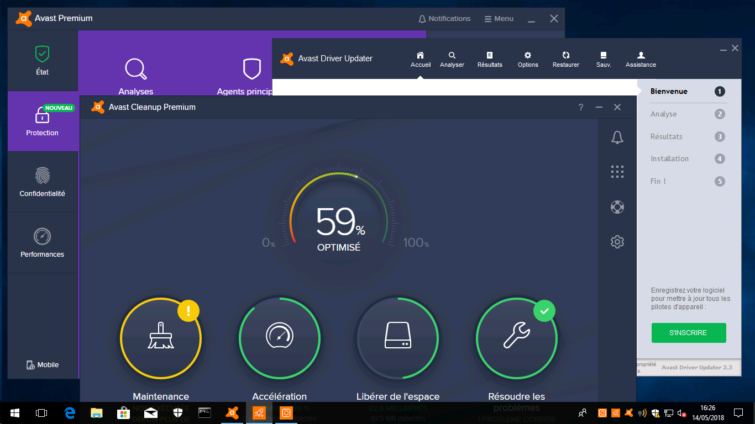Open Libérer de l'espace disk circle

pos(398,338)
